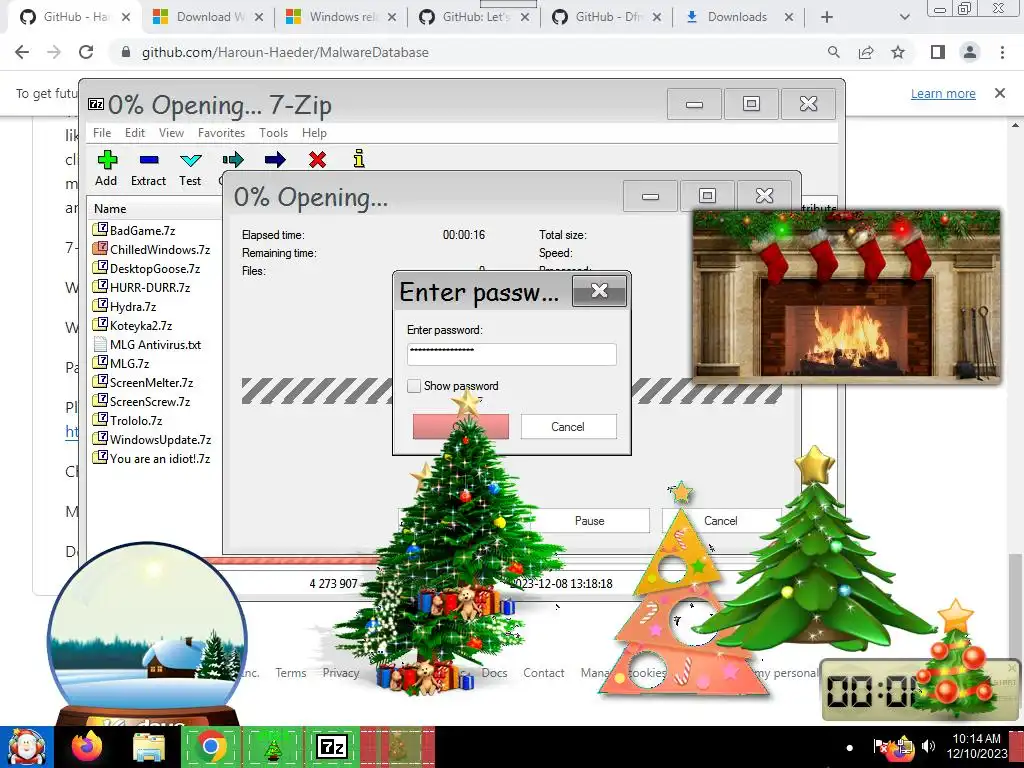The image size is (1024, 768).
Task: Click the yellow Info icon in 7-Zip
Action: click(x=359, y=159)
